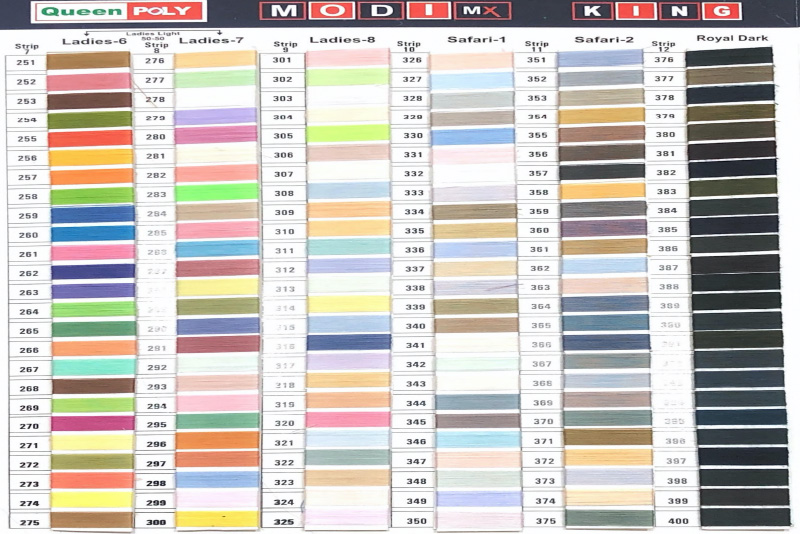Choose the sage grey swatch 322
800x534 pixels.
(x=348, y=459)
